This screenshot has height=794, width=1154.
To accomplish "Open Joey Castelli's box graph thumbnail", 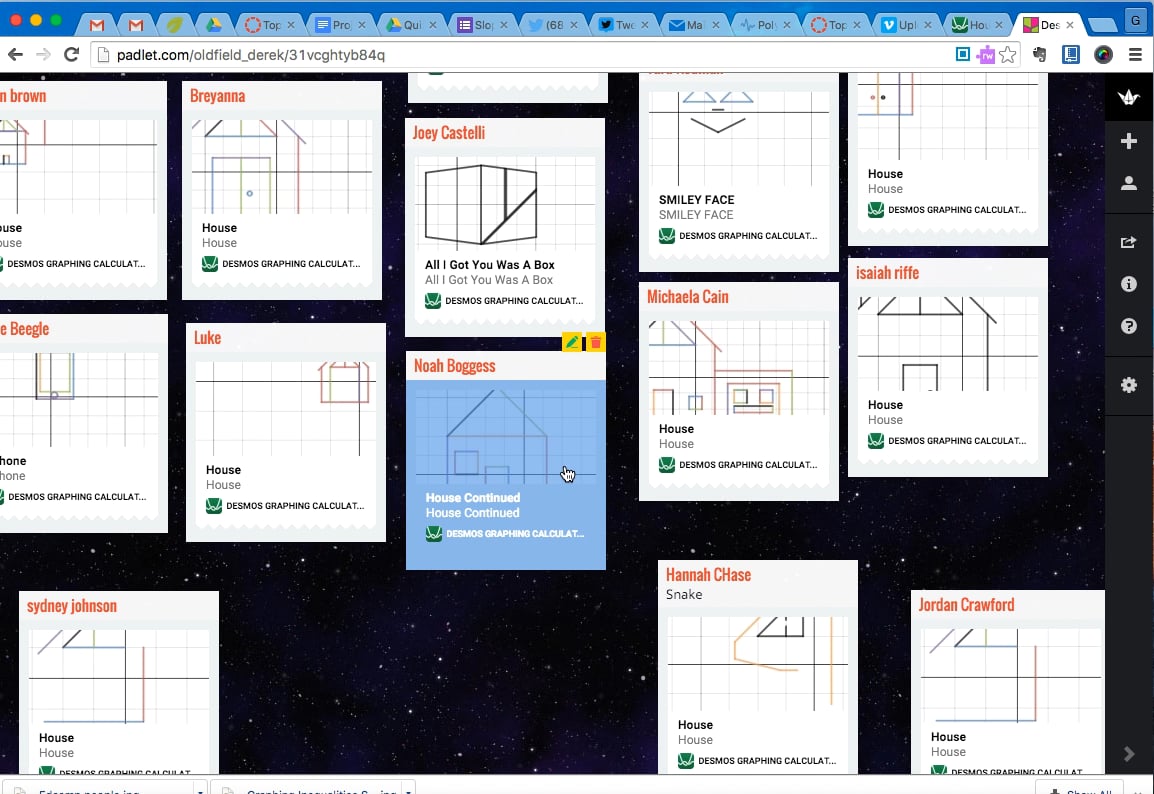I will coord(506,205).
